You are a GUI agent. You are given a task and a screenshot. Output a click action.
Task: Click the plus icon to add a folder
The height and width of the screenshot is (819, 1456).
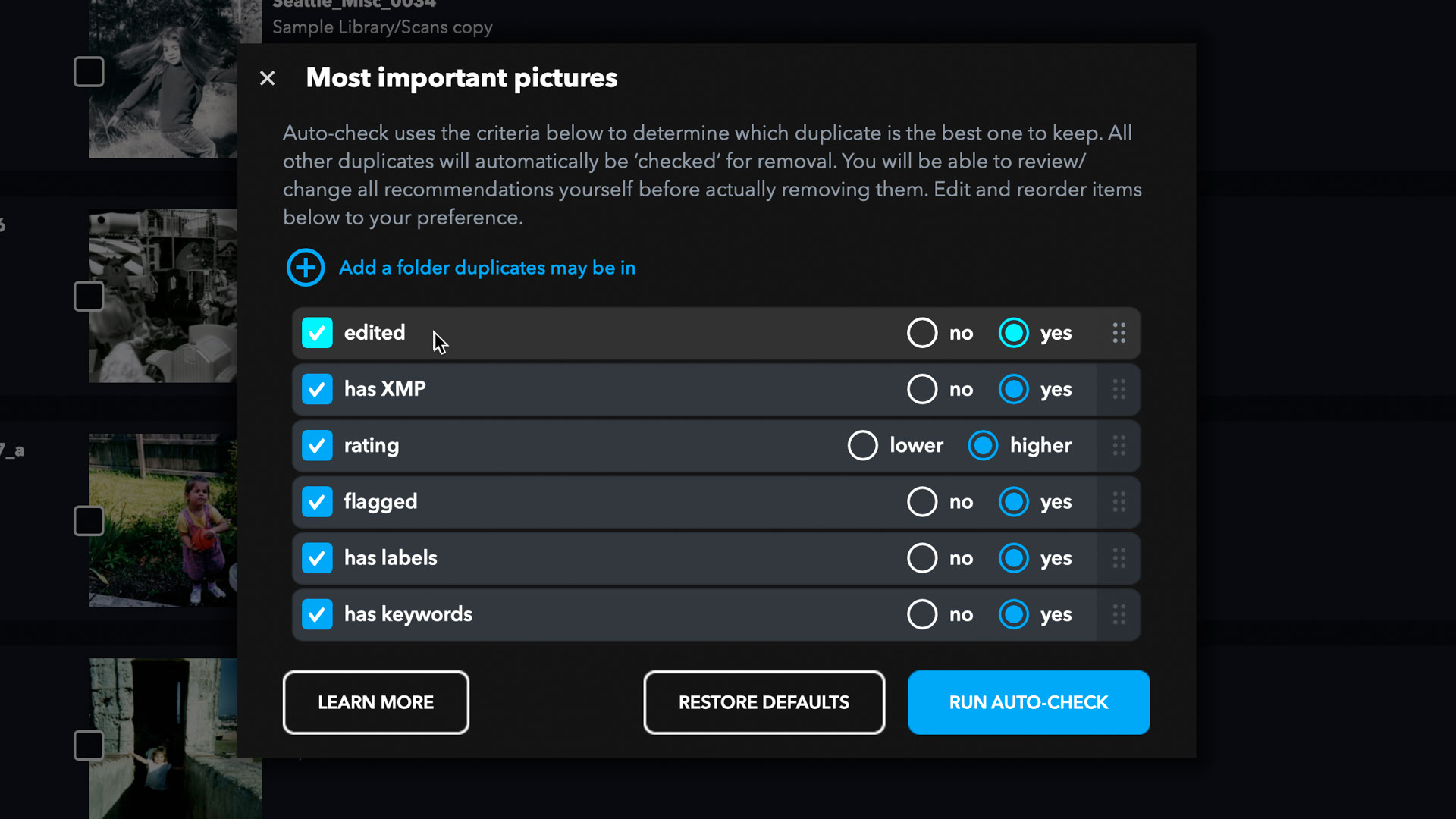coord(306,268)
